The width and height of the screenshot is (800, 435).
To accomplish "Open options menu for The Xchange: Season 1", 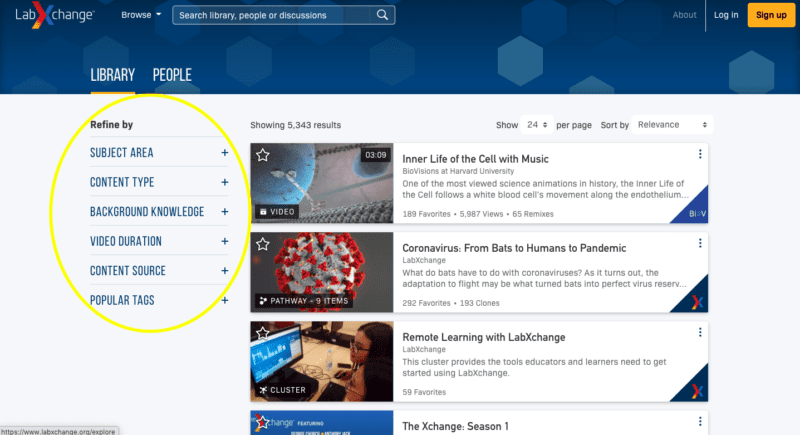I will click(700, 421).
